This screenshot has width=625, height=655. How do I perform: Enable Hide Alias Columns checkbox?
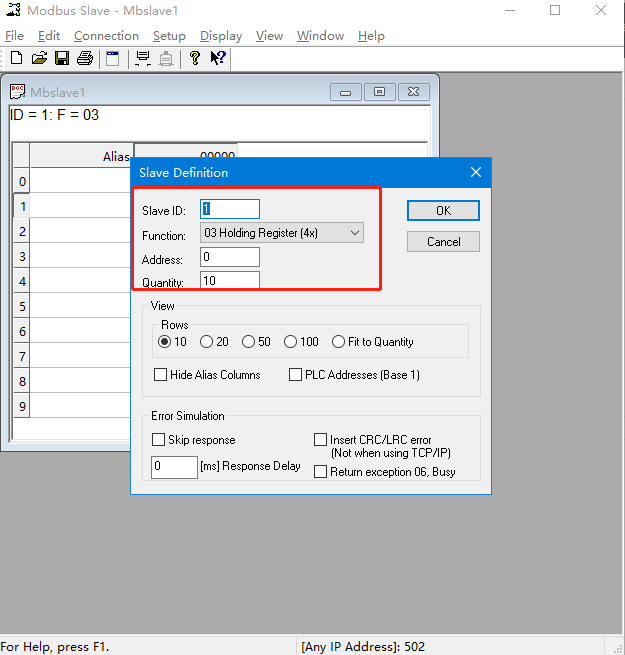(x=161, y=375)
